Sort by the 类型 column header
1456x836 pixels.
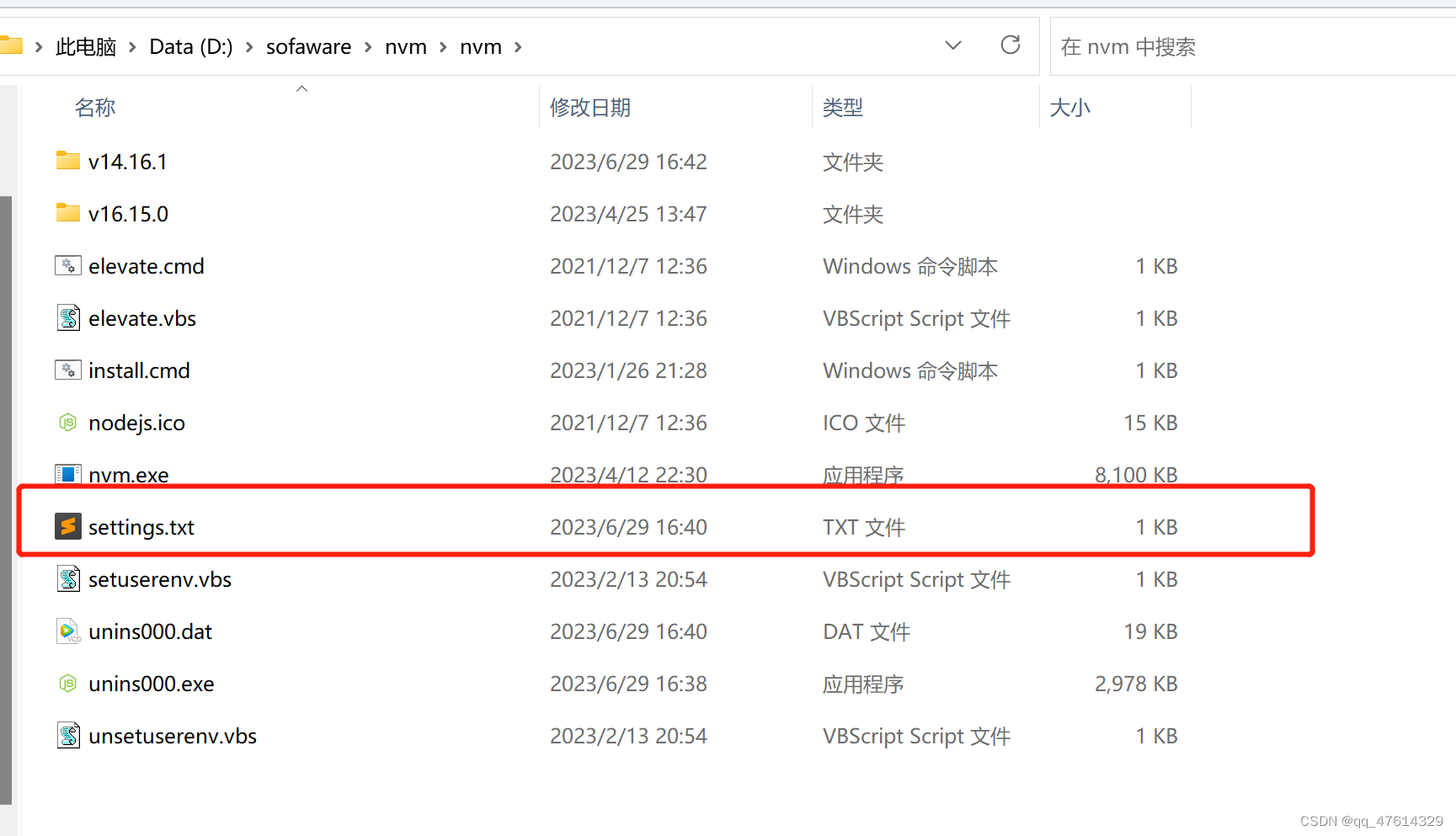[843, 108]
